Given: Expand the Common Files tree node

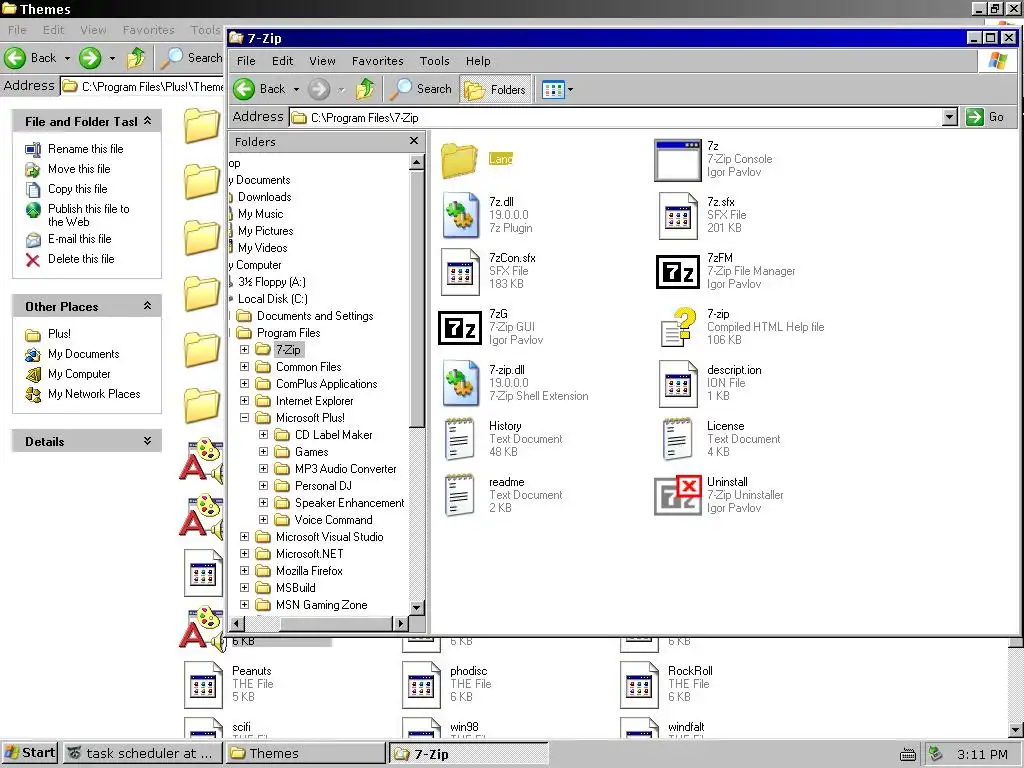Looking at the screenshot, I should (244, 367).
